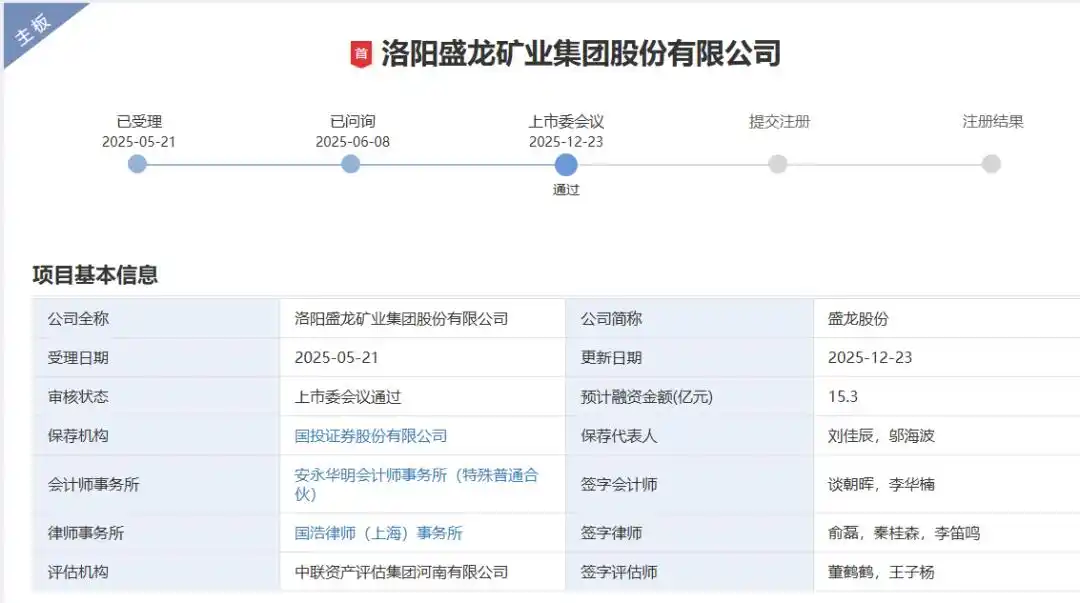Select the highlighted 上市委会议 milestone dot

(x=565, y=163)
